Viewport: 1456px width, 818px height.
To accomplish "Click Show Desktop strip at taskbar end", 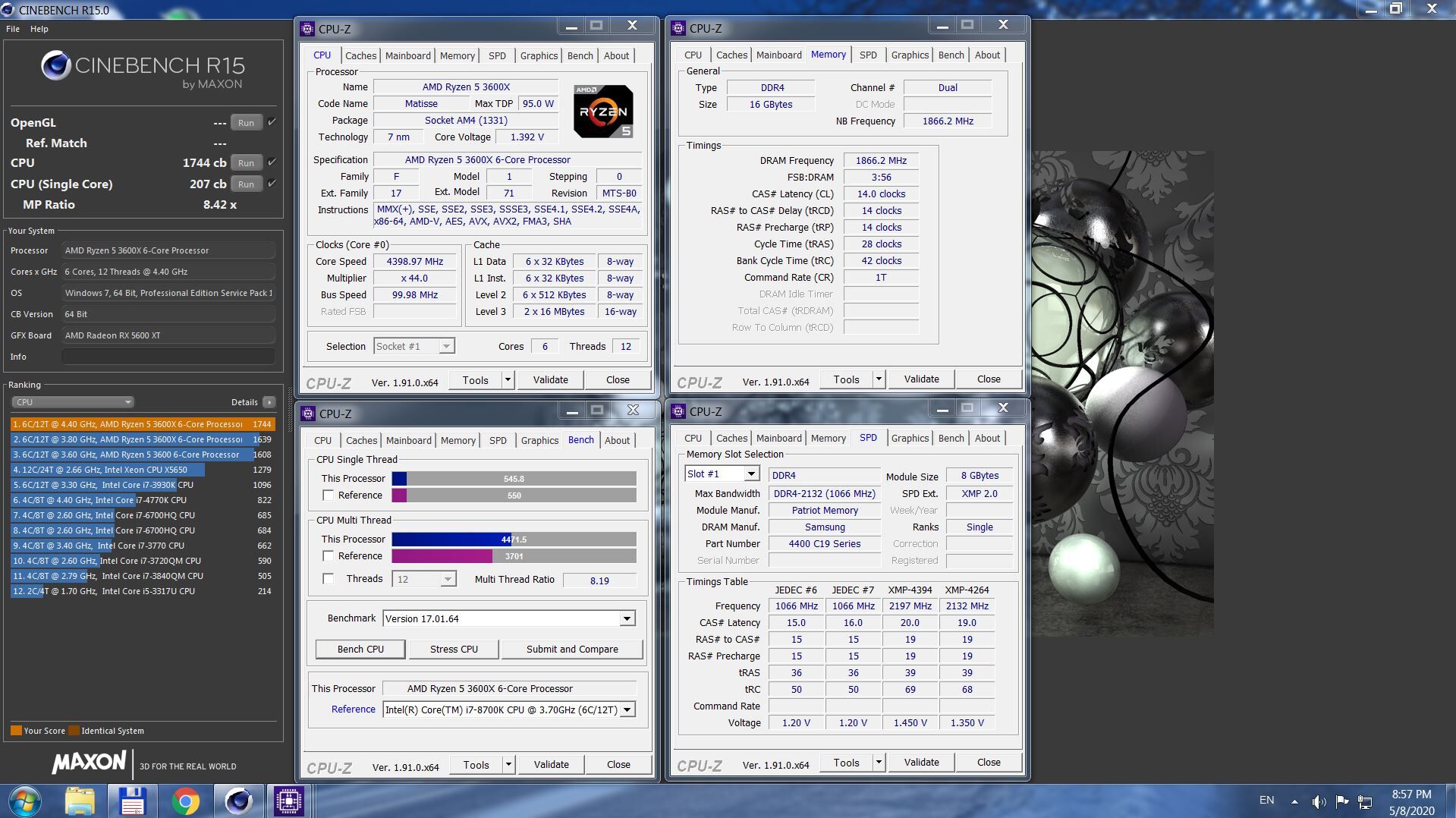I will 1451,801.
